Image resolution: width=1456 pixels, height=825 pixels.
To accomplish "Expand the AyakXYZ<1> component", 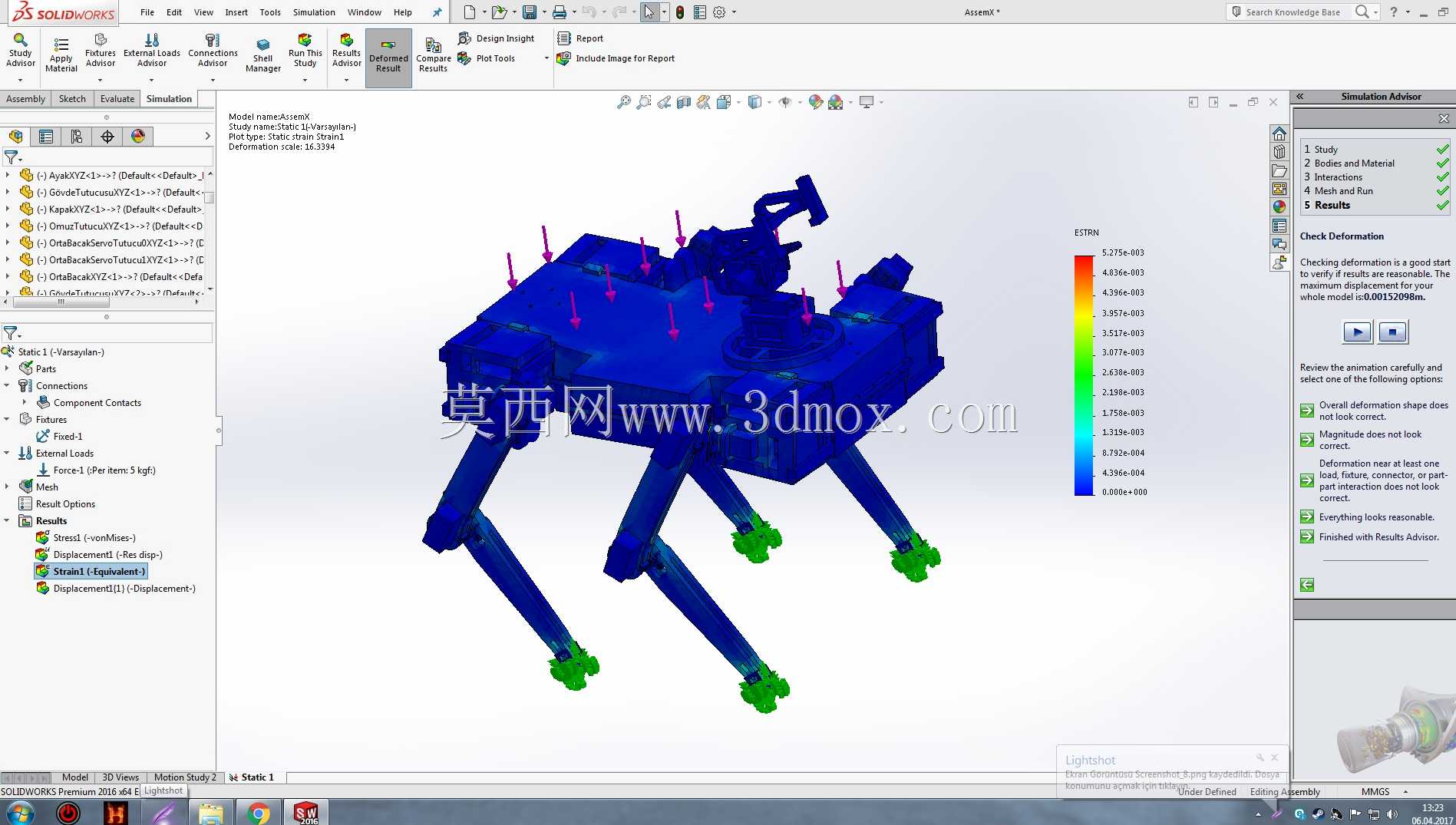I will click(x=8, y=176).
